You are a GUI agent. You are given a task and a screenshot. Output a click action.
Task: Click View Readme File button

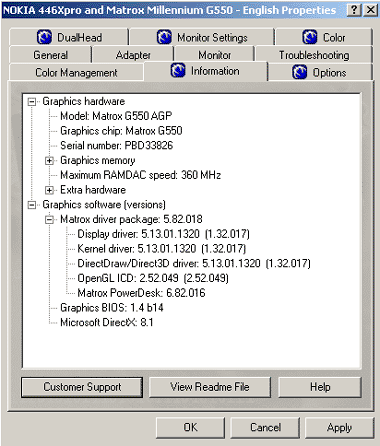tap(210, 387)
